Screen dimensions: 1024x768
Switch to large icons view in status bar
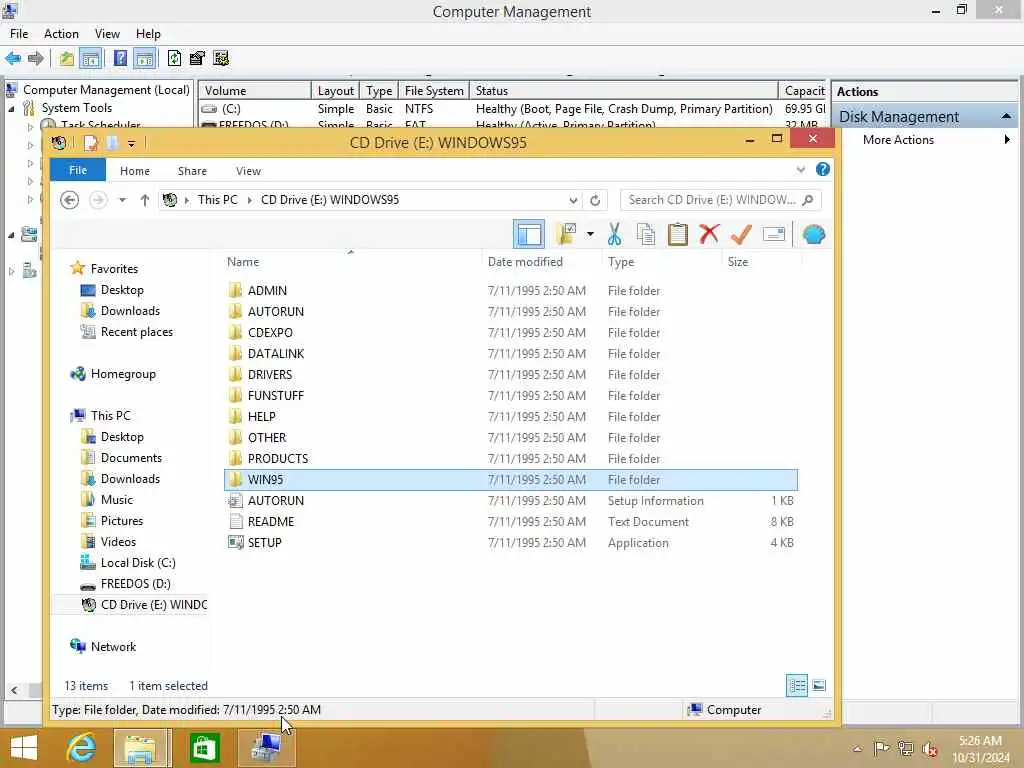[x=819, y=685]
